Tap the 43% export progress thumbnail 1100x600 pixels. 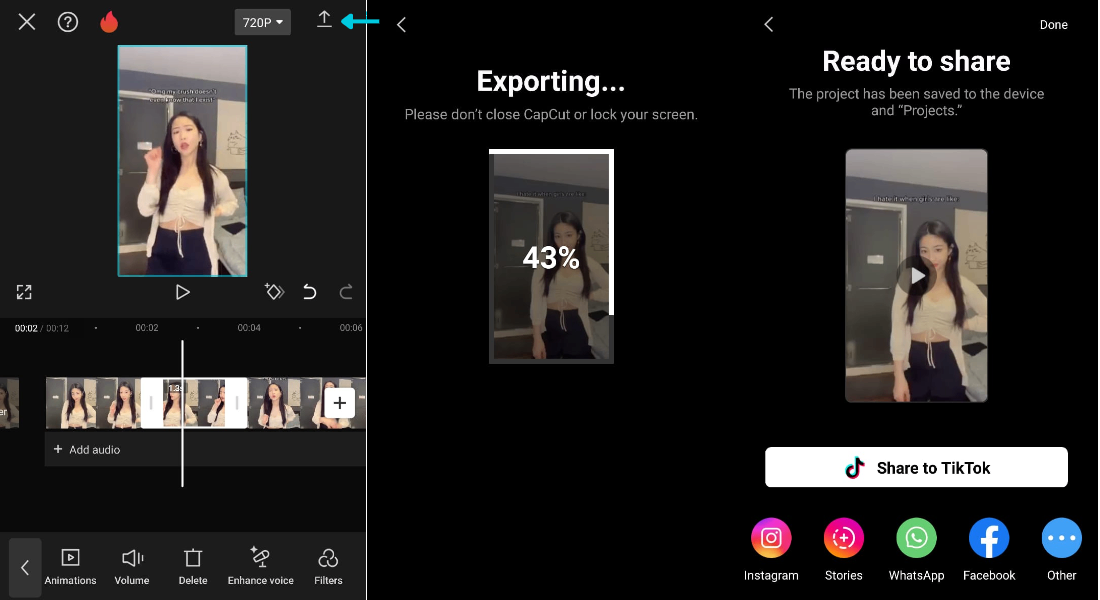[551, 256]
